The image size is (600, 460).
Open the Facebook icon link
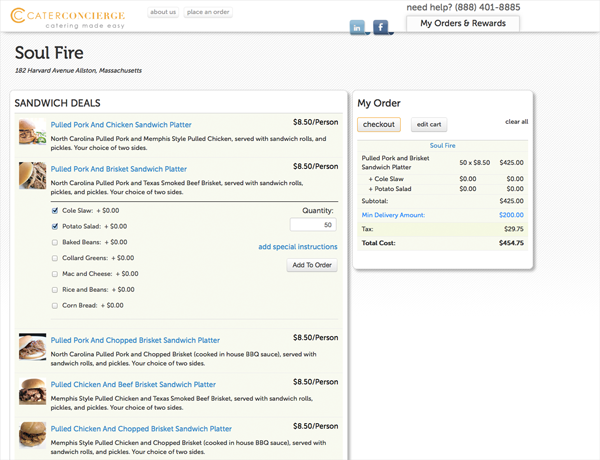(380, 27)
